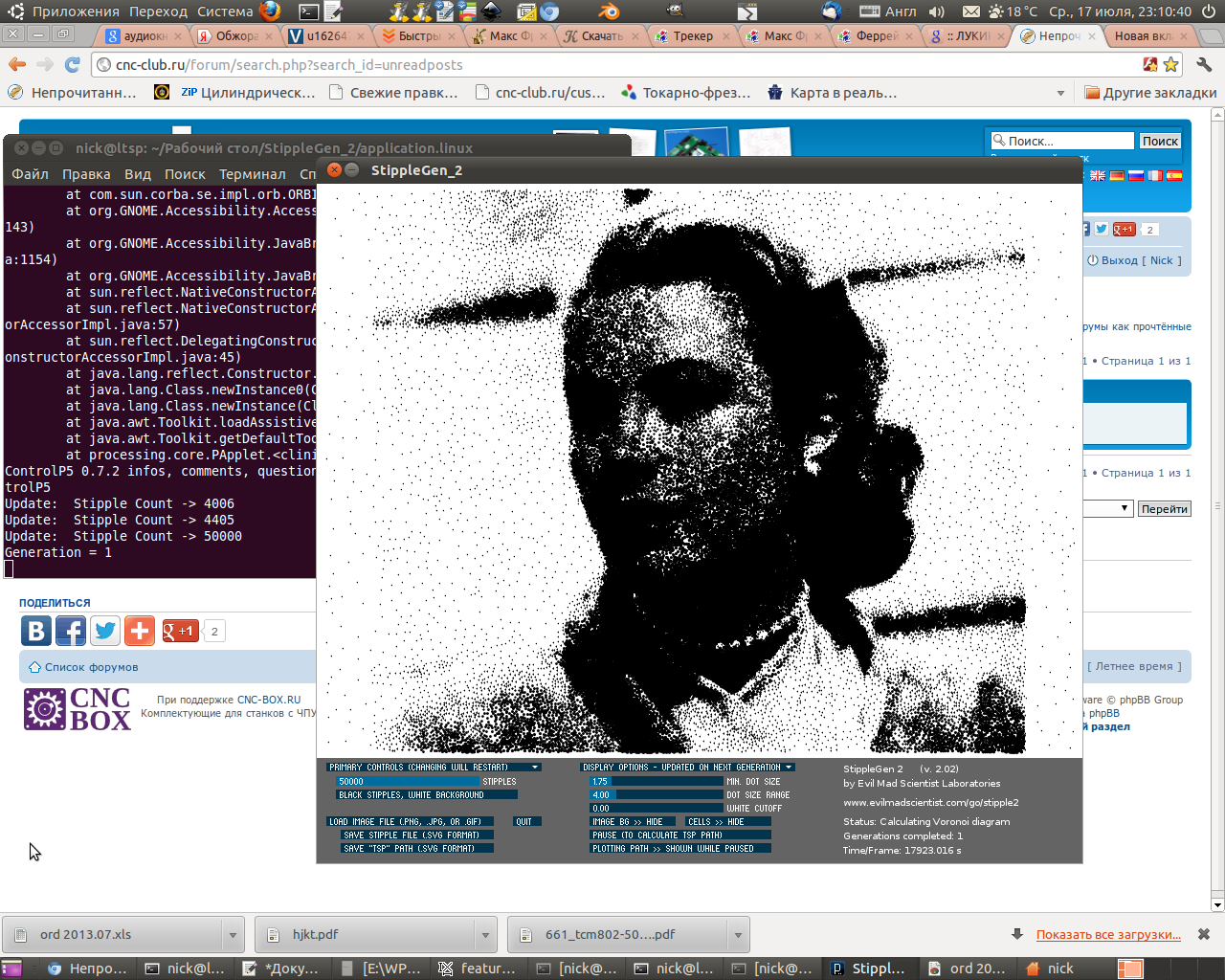Screen dimensions: 1225x980
Task: Switch to the Трекер browser tab
Action: coord(693,35)
